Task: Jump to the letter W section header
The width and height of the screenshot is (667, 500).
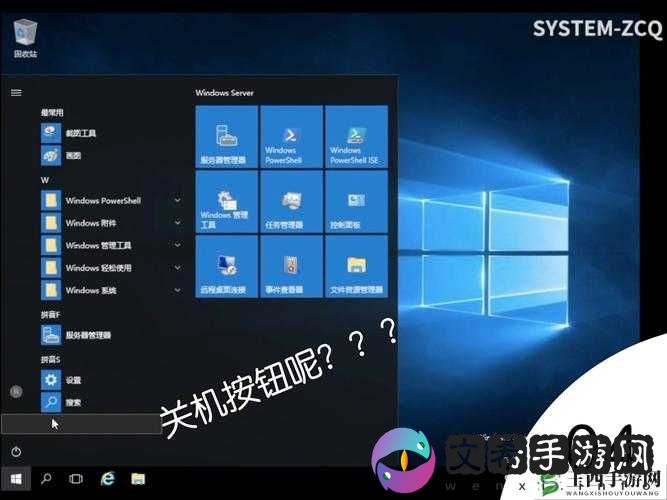Action: [x=45, y=180]
